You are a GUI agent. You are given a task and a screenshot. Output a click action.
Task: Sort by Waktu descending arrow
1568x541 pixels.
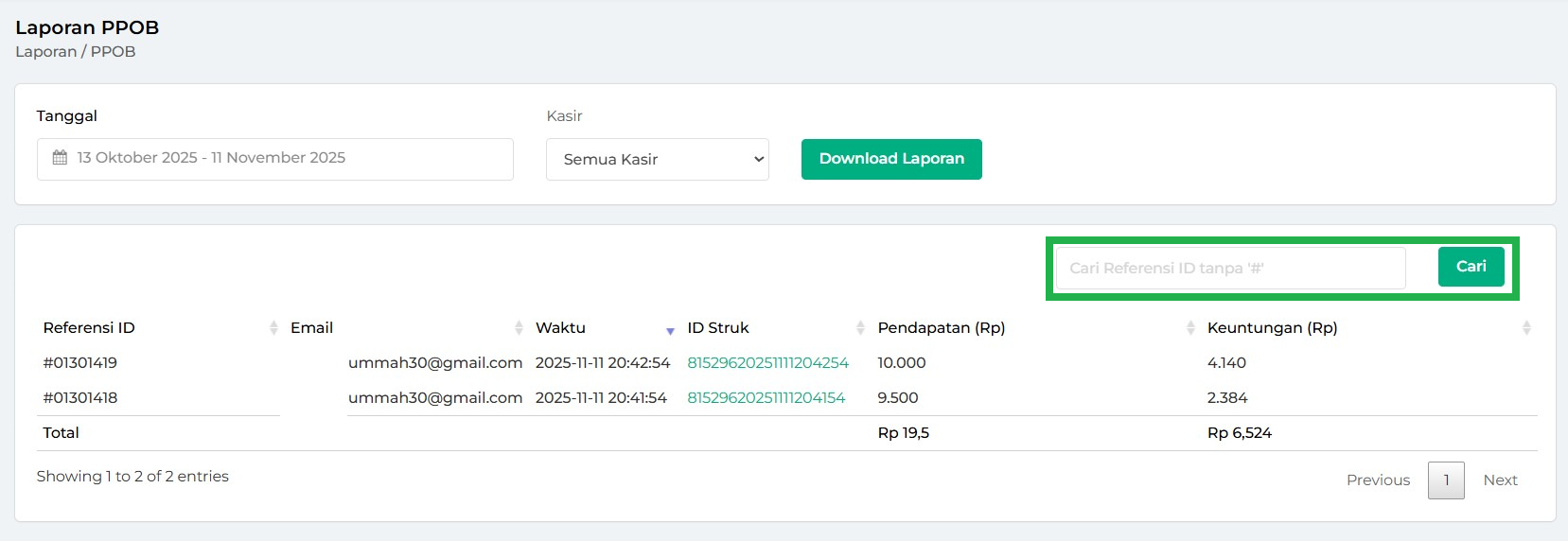click(670, 330)
